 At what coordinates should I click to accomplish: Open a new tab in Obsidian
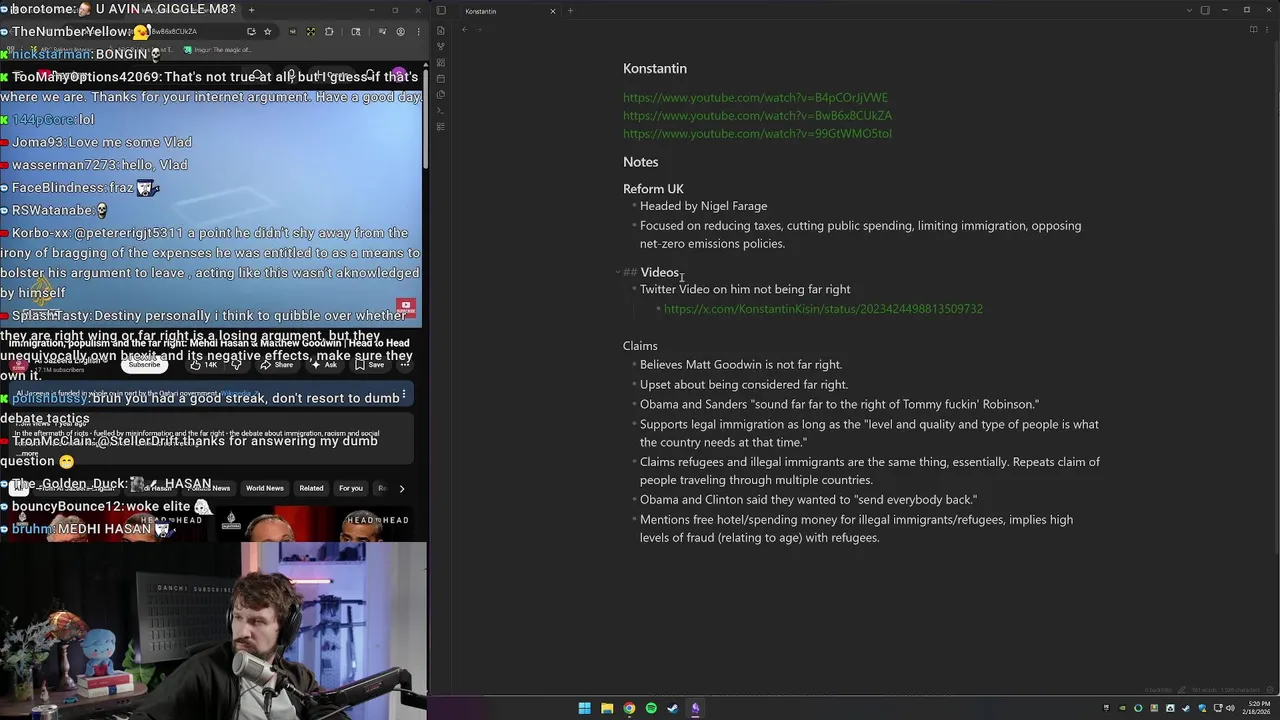[570, 11]
